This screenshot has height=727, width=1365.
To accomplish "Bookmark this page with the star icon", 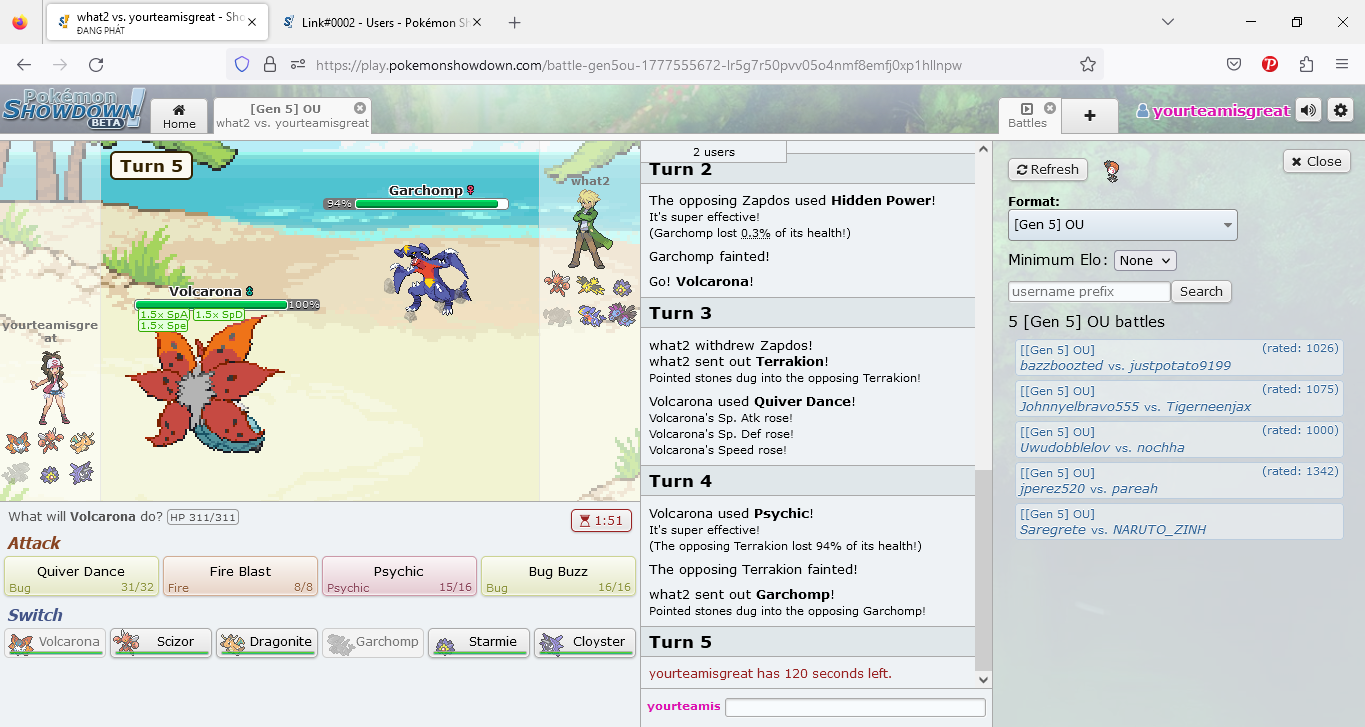I will pos(1088,64).
